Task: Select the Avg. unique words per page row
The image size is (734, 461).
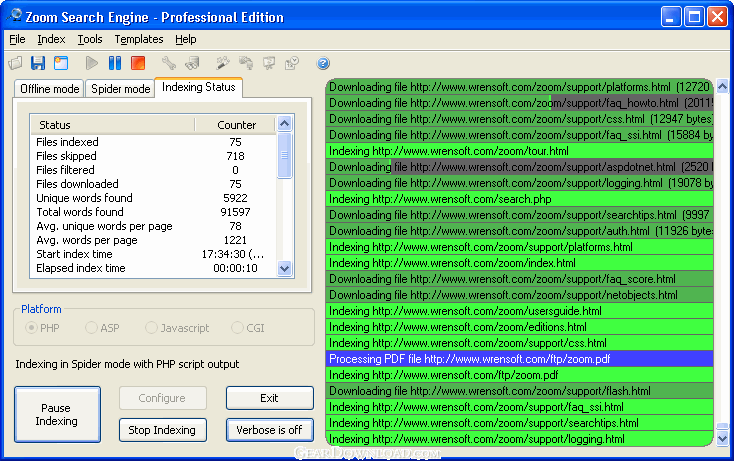Action: coord(154,226)
